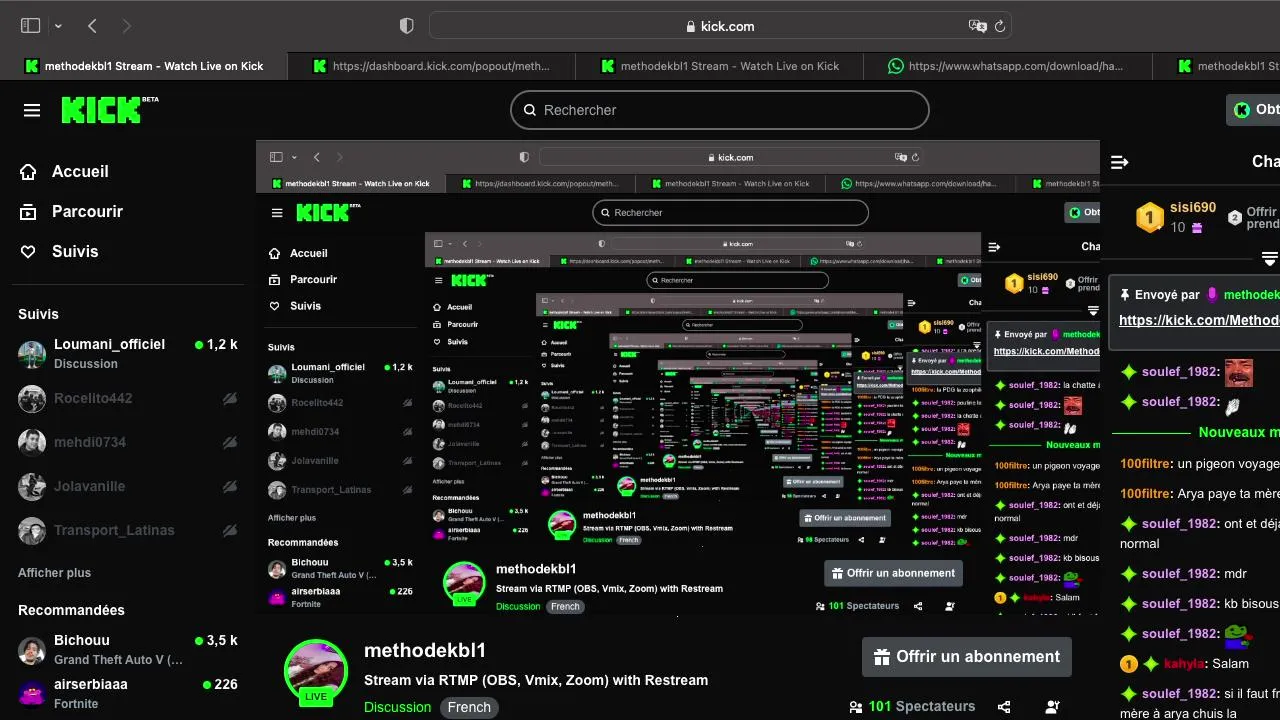
Task: Click main Offrir un abonnement button
Action: pos(967,657)
